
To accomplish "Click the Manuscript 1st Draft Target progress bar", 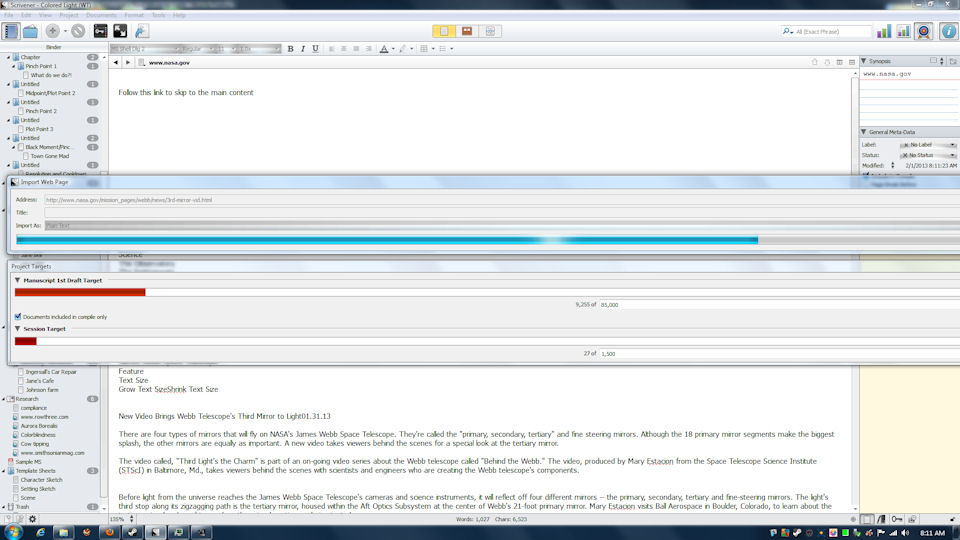I will (487, 293).
